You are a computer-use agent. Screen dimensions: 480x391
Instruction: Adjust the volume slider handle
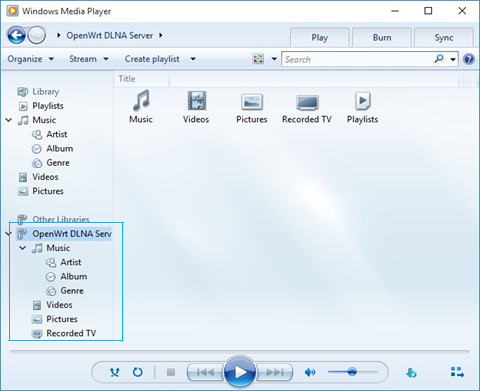(x=352, y=372)
